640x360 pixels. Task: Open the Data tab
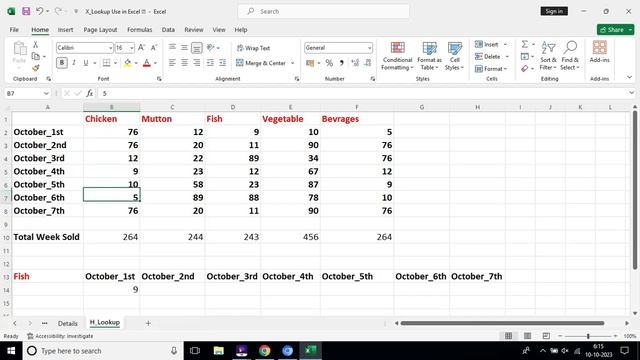pyautogui.click(x=168, y=30)
